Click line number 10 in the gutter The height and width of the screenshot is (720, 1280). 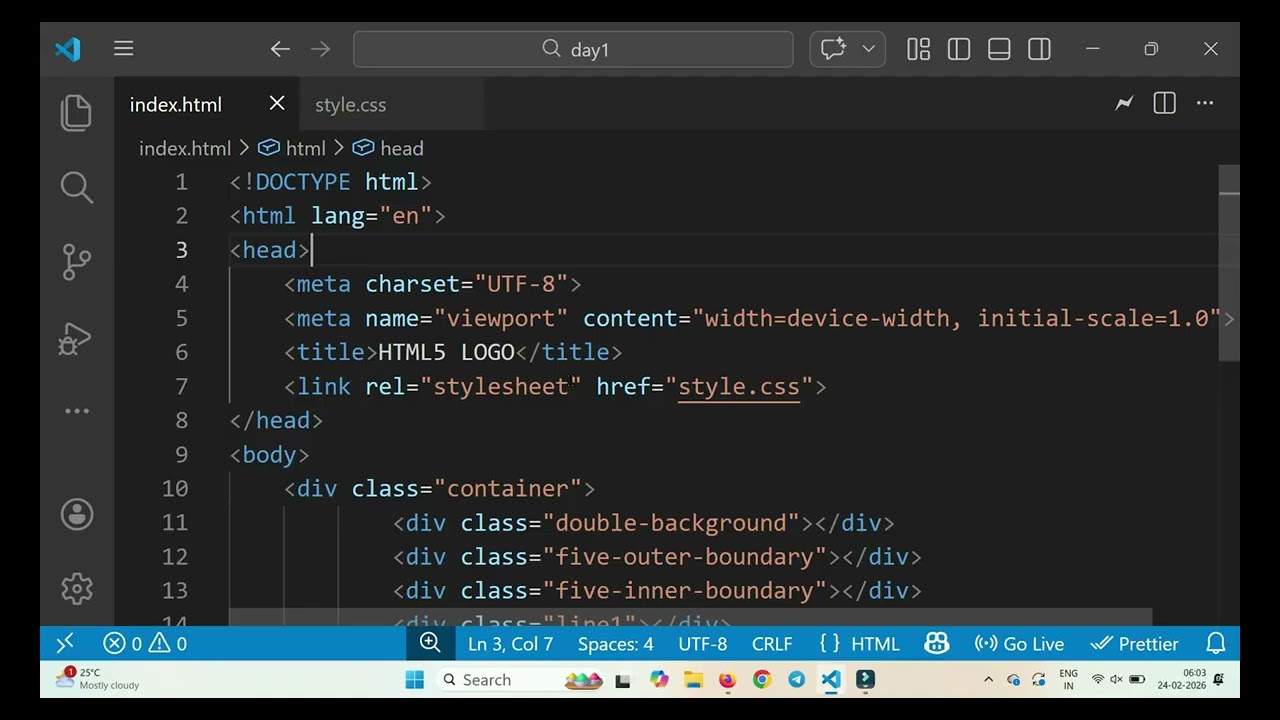pyautogui.click(x=175, y=489)
